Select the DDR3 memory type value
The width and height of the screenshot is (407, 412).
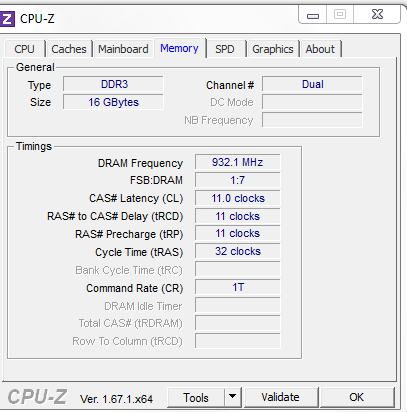tap(113, 84)
